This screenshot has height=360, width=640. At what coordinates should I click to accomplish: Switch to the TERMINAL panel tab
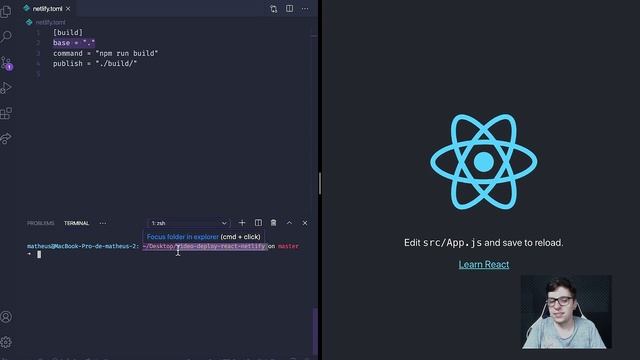76,223
